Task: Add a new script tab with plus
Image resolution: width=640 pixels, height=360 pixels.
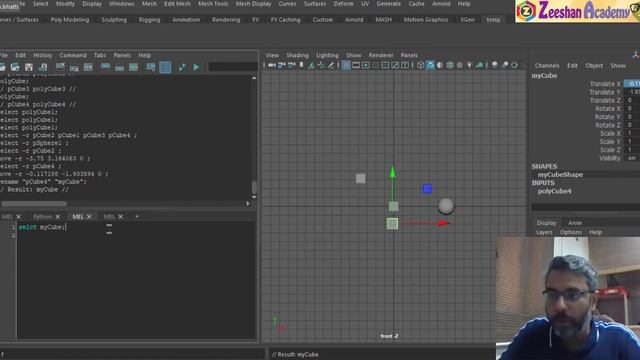Action: click(137, 217)
